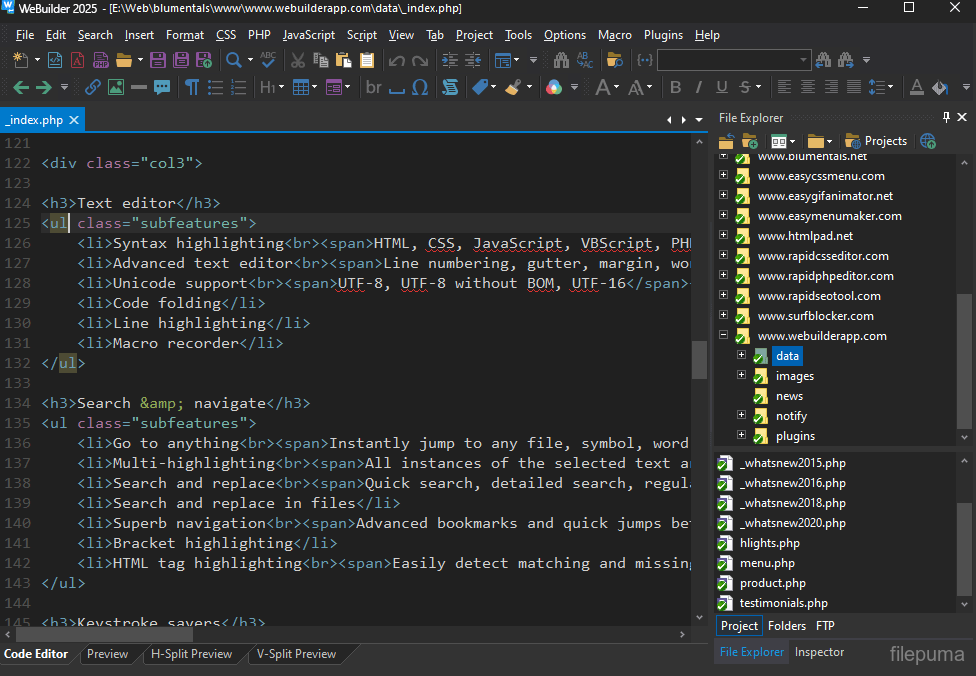Toggle italic formatting
976x676 pixels.
pyautogui.click(x=698, y=87)
